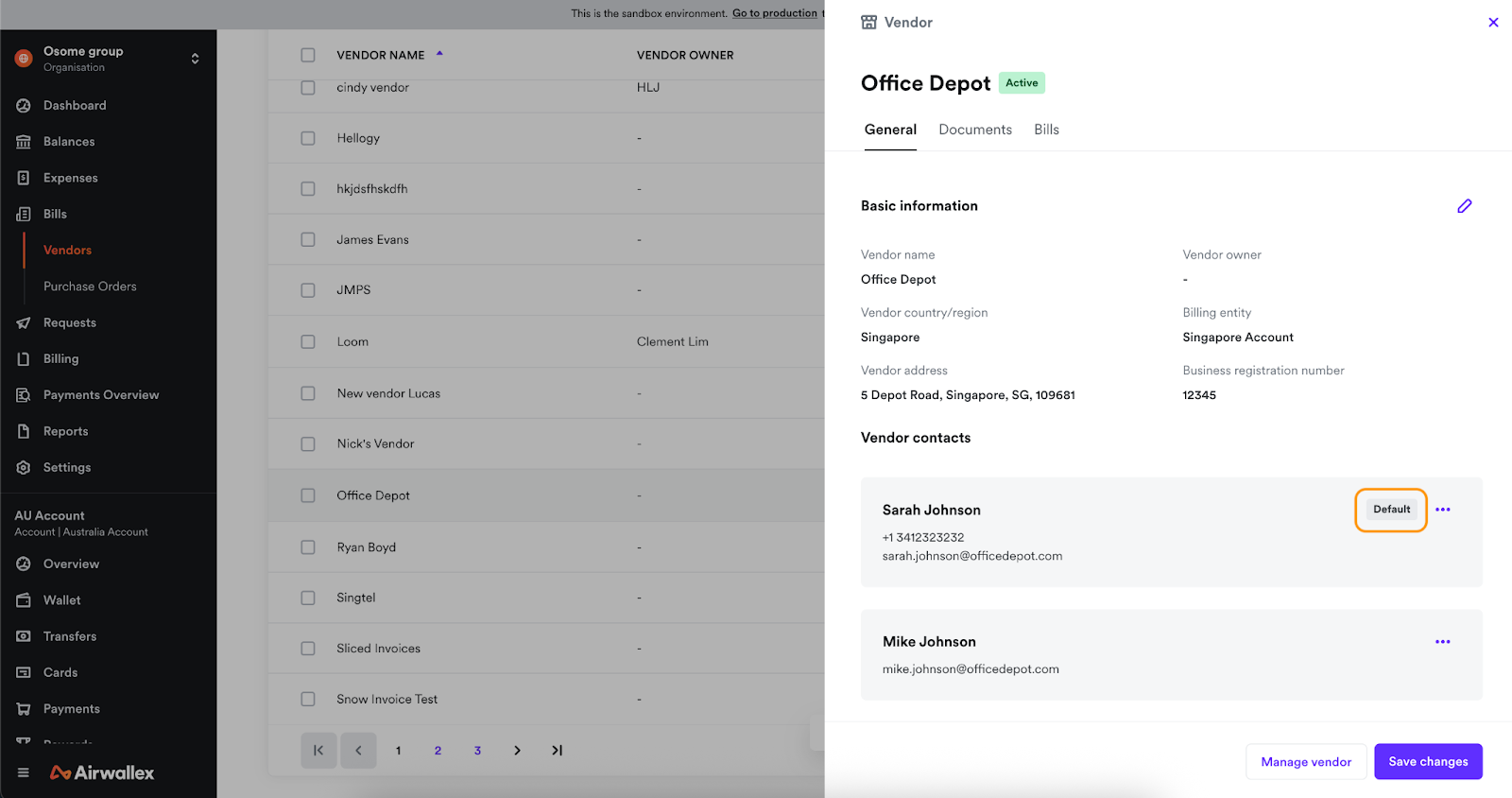Check the James Evans row checkbox

[x=308, y=240]
